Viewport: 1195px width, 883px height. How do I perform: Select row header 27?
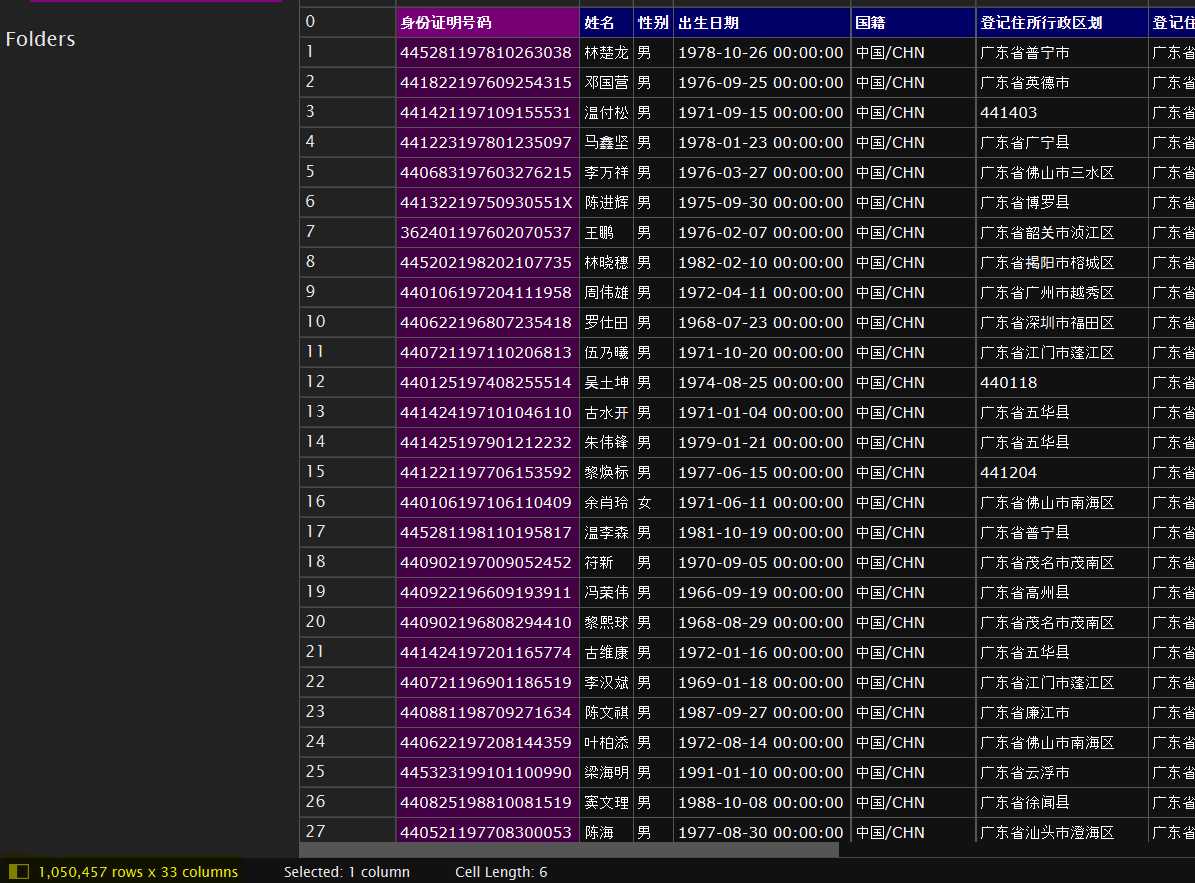[x=348, y=830]
